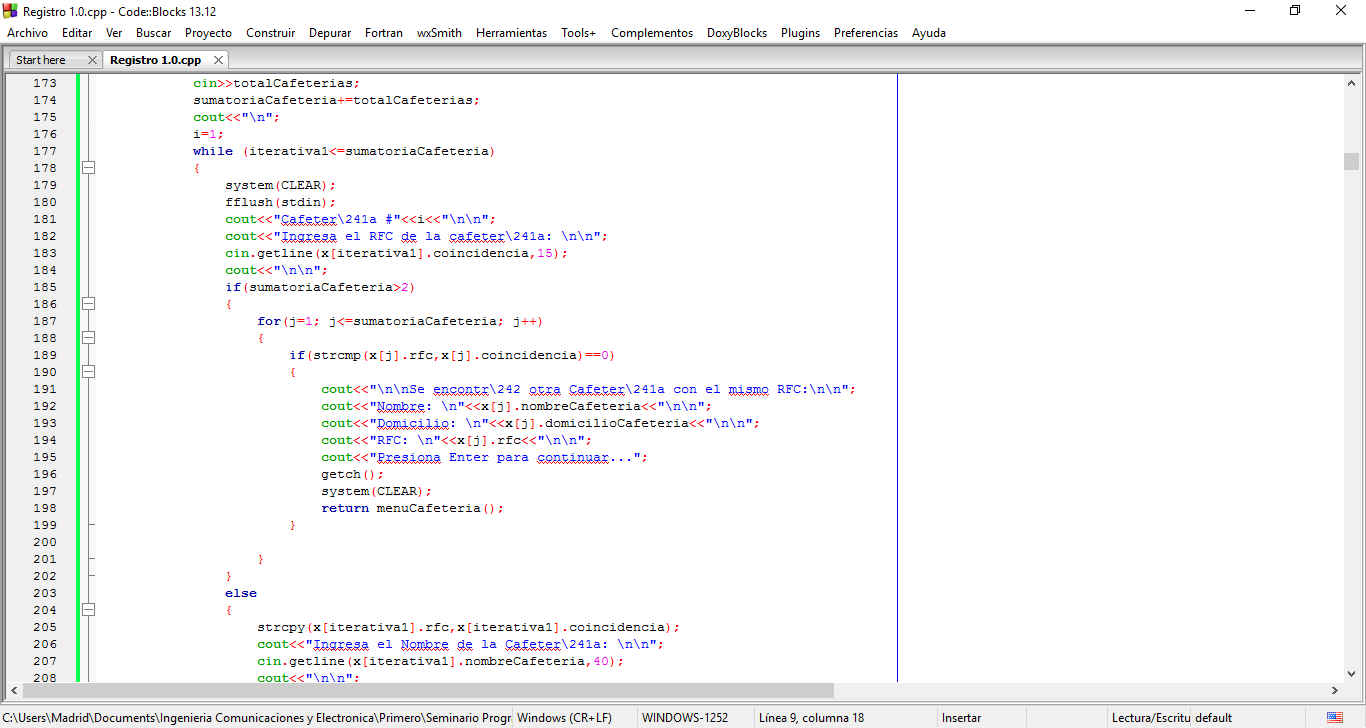Close the Start here tab
The image size is (1366, 728).
92,60
